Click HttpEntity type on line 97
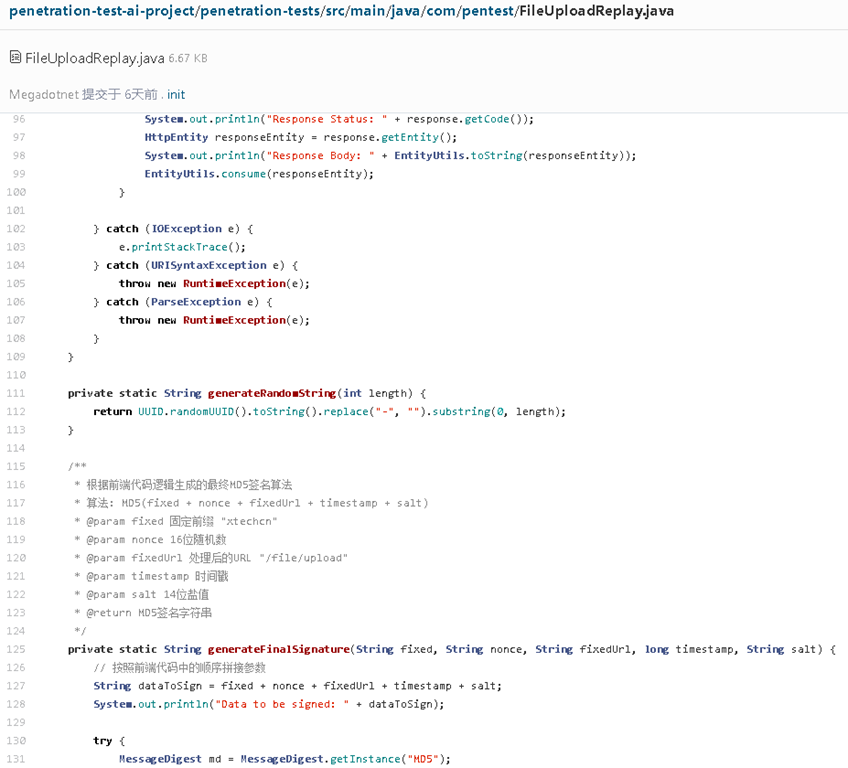The width and height of the screenshot is (848, 768). pyautogui.click(x=176, y=137)
